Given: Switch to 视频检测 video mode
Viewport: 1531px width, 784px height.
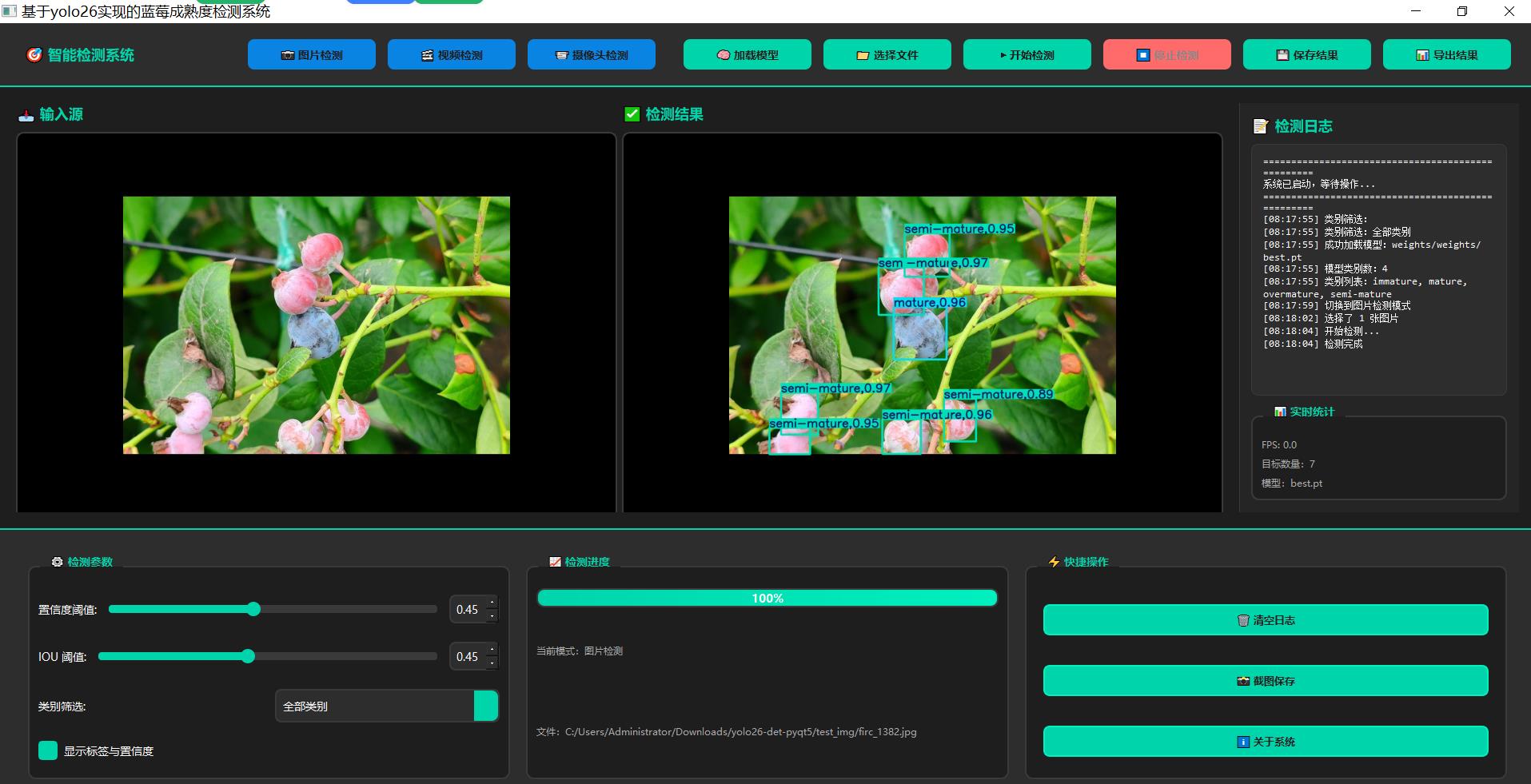Looking at the screenshot, I should (x=451, y=55).
